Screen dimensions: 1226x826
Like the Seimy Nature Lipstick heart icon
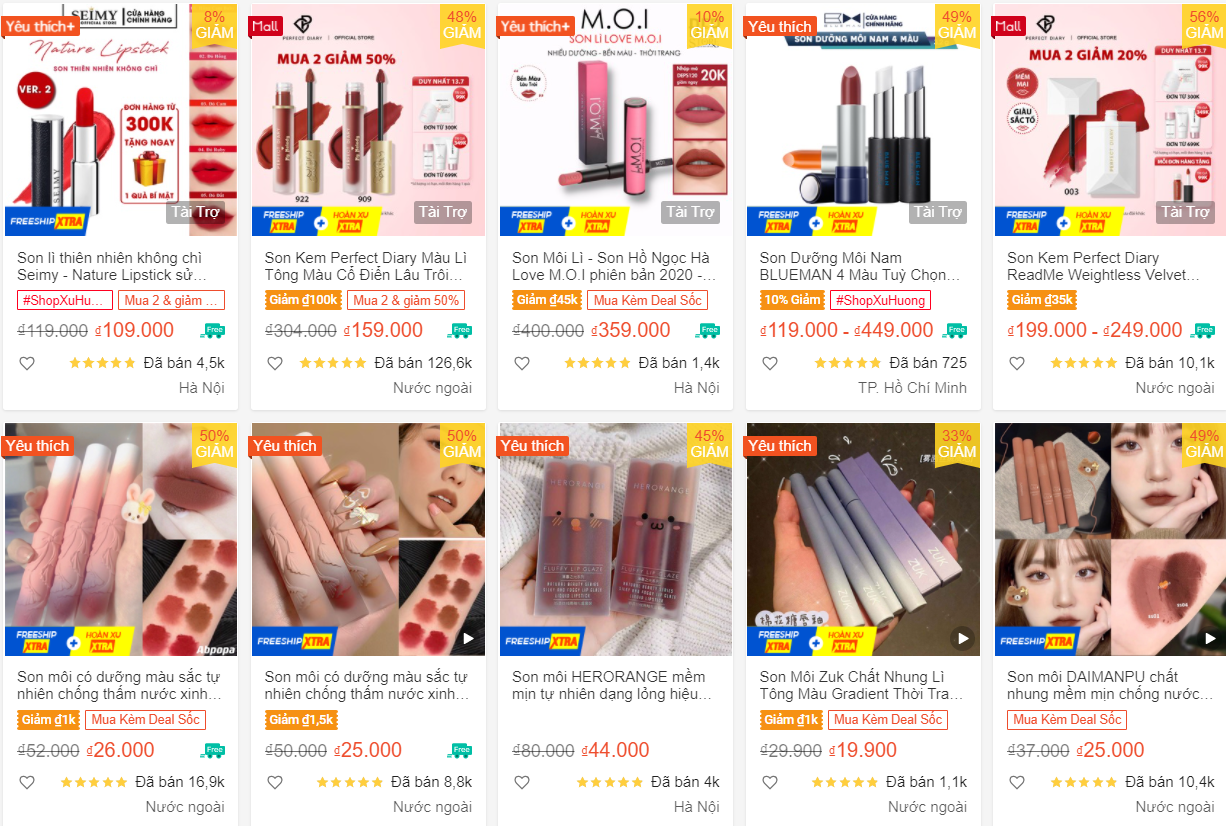(x=27, y=363)
